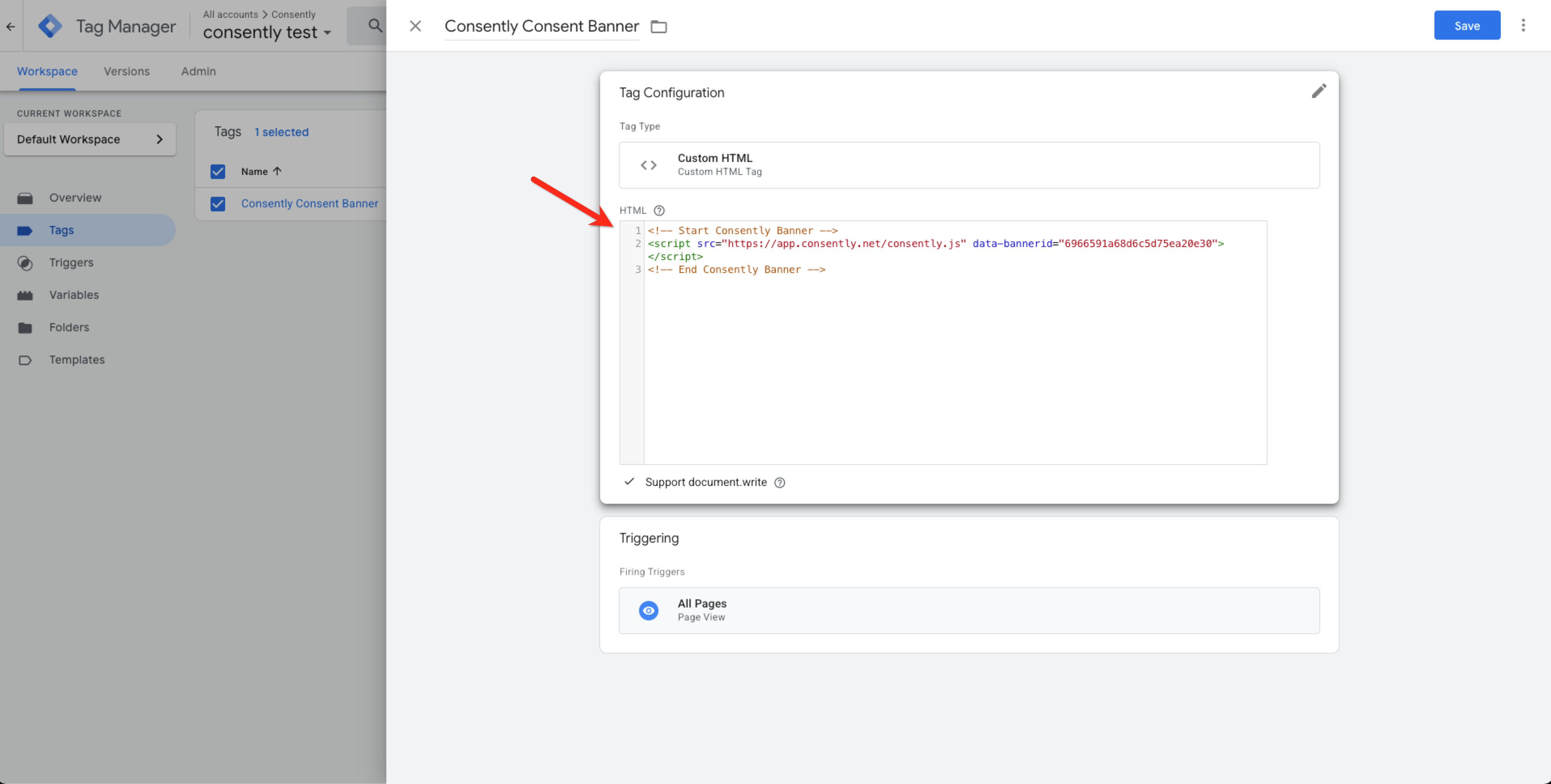The height and width of the screenshot is (784, 1551).
Task: Switch to the Versions tab
Action: pyautogui.click(x=126, y=71)
